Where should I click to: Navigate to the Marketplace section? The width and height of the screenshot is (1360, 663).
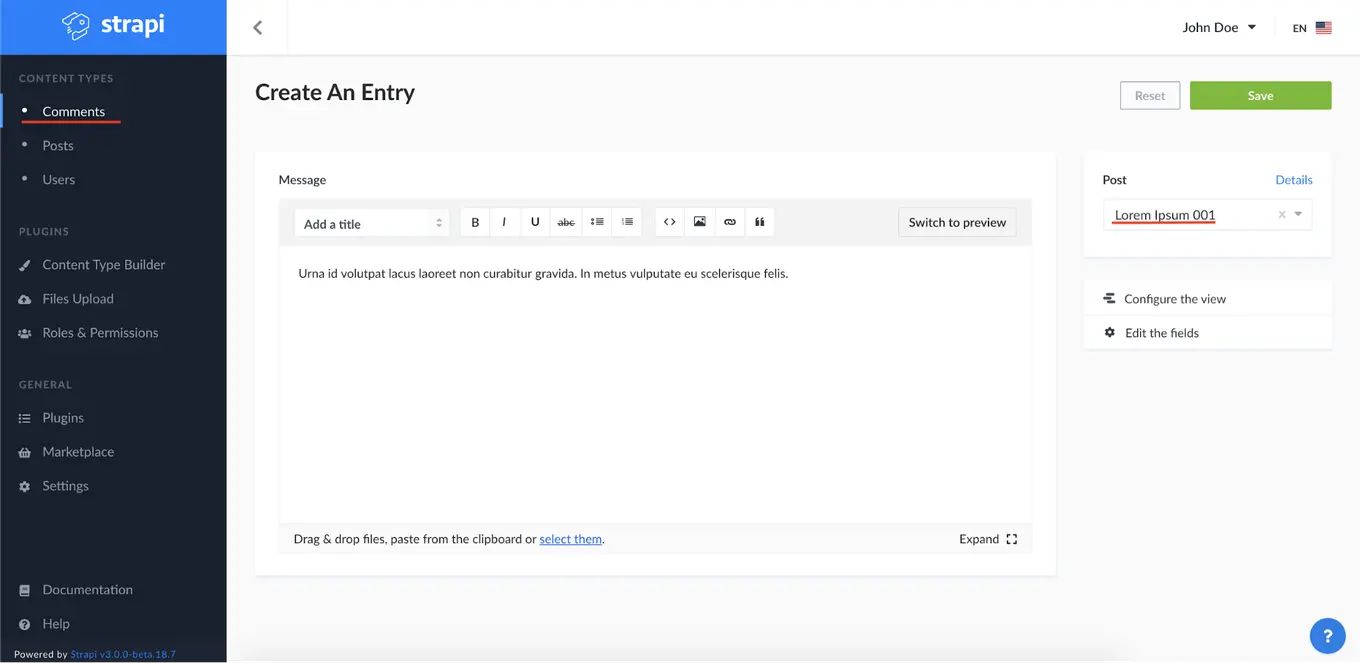point(77,451)
